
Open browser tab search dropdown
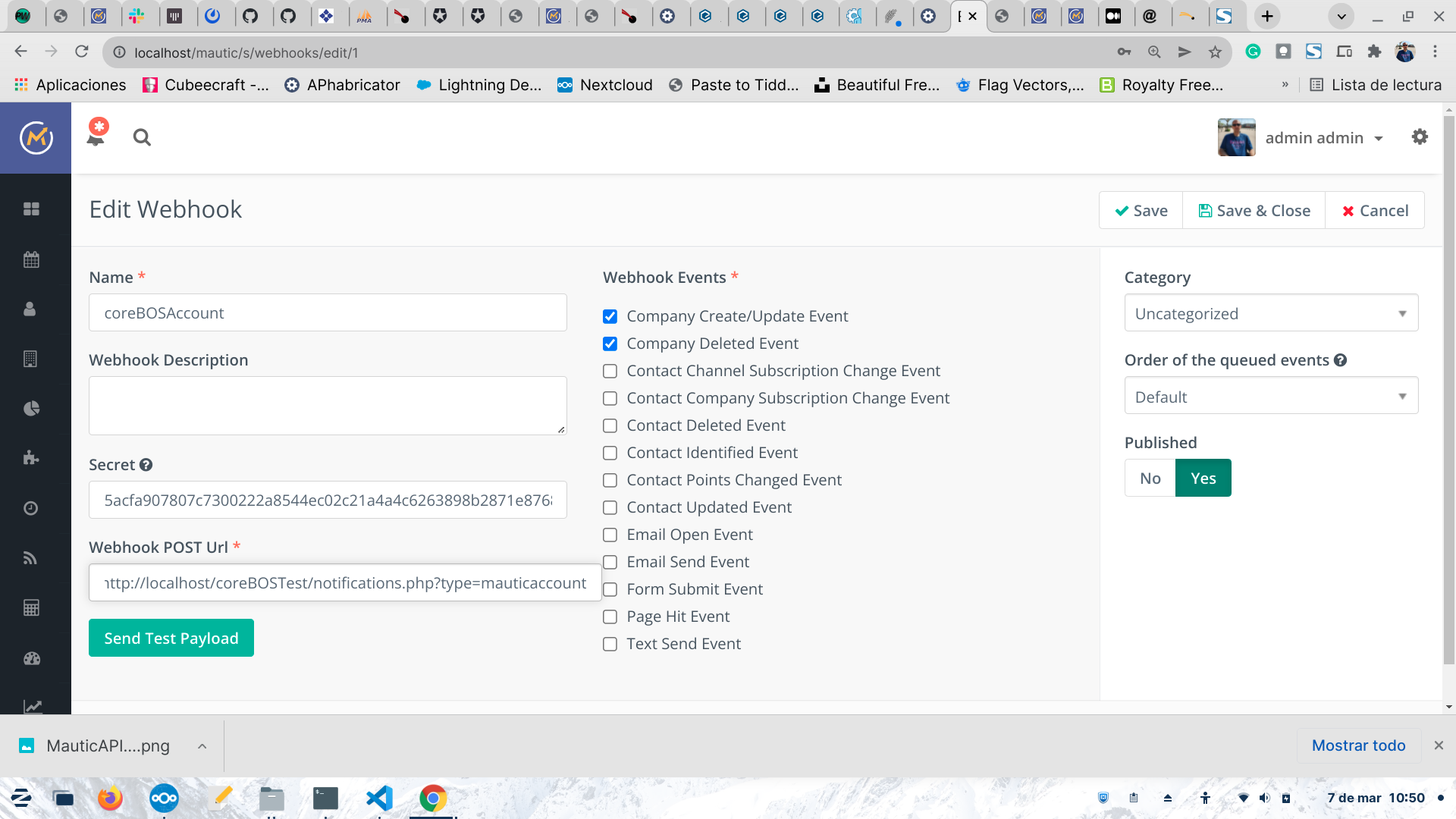pos(1341,16)
